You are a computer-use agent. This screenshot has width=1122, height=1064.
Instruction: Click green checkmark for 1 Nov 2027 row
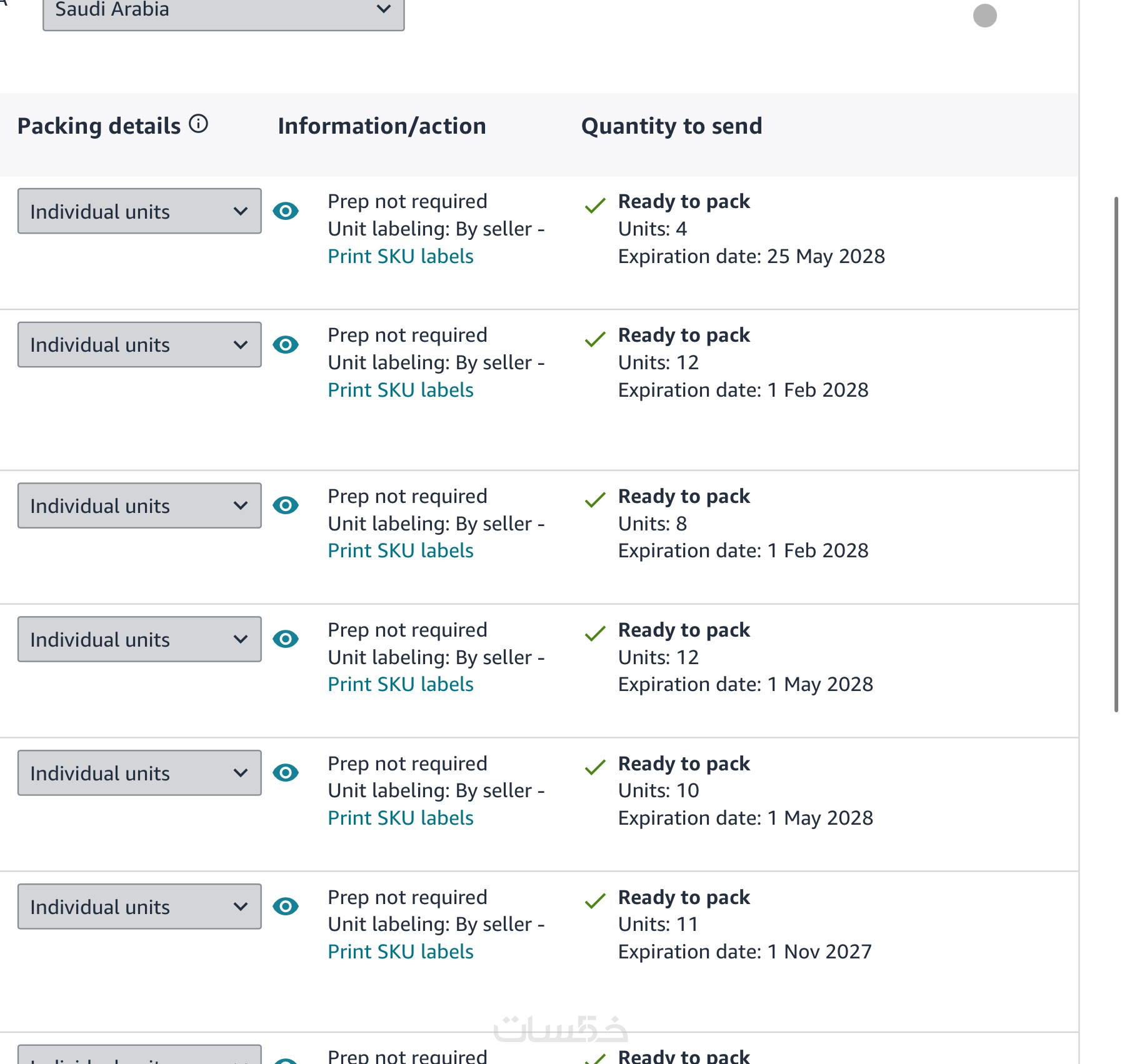[x=594, y=901]
